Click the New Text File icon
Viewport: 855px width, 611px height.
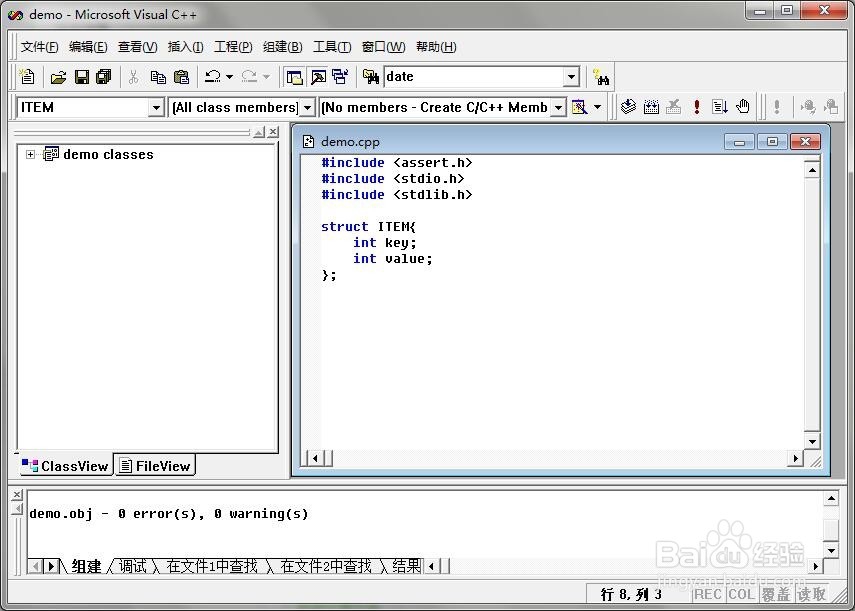coord(27,77)
